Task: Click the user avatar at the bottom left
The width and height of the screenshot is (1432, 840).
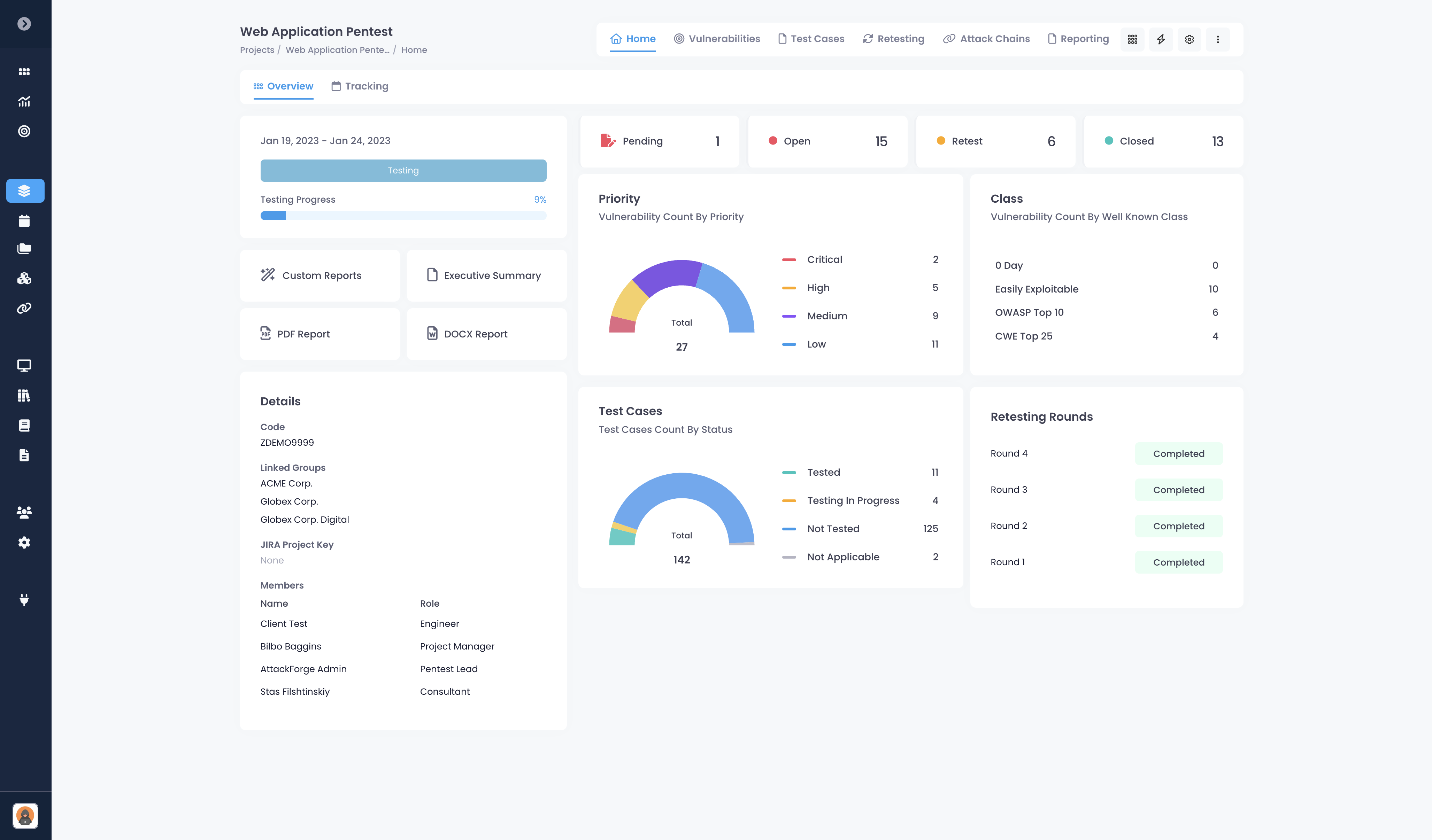Action: (x=25, y=816)
